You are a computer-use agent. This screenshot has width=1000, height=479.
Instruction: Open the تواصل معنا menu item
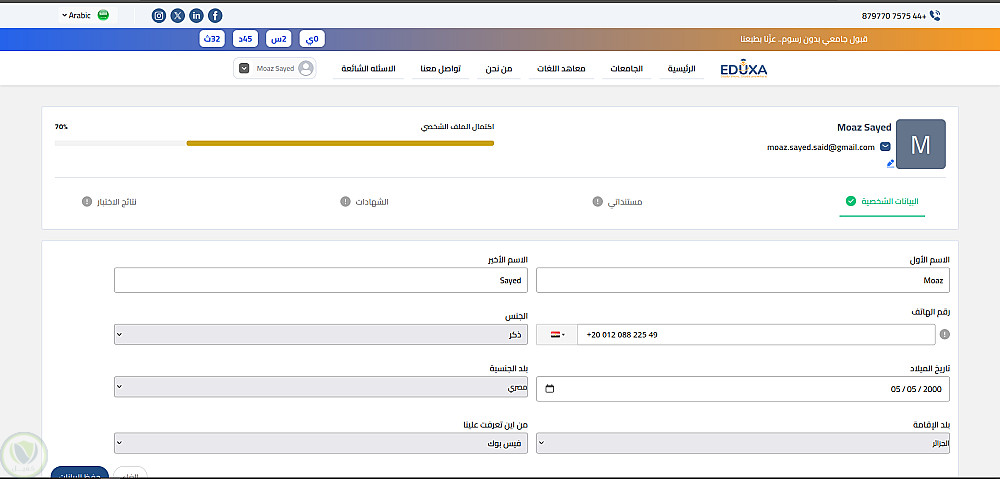(x=441, y=69)
